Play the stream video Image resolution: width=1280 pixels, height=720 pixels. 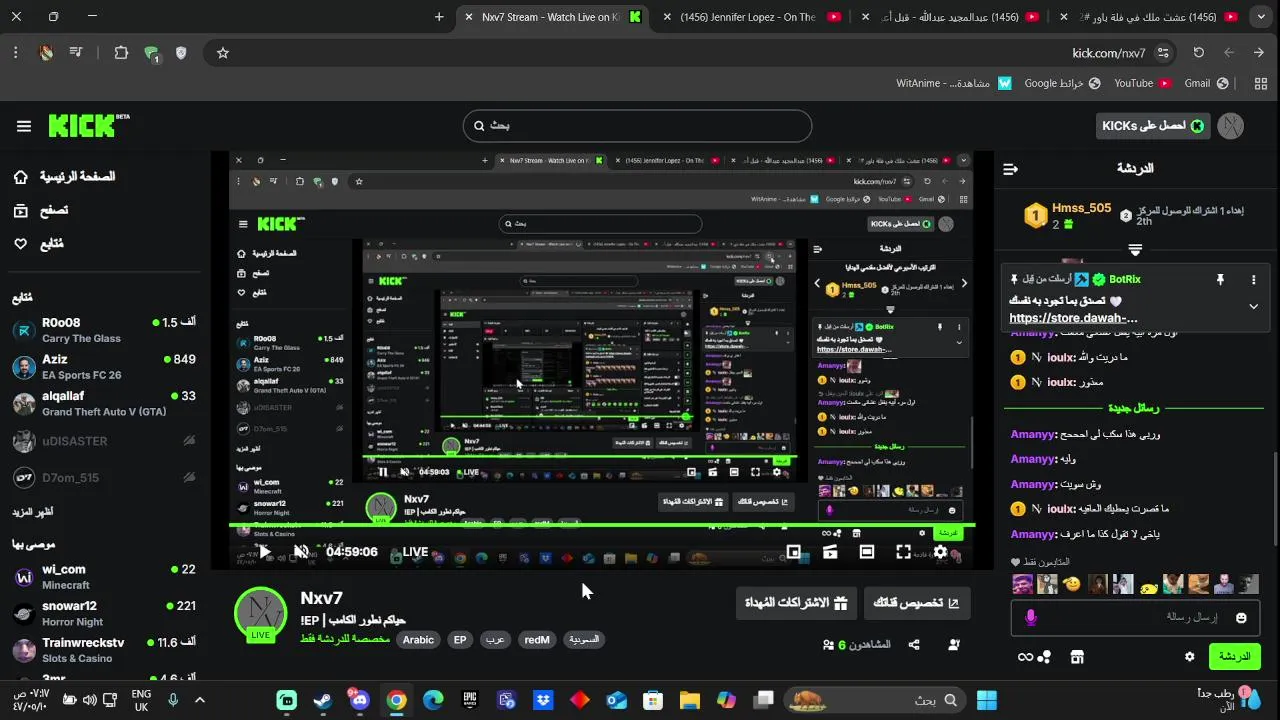265,551
